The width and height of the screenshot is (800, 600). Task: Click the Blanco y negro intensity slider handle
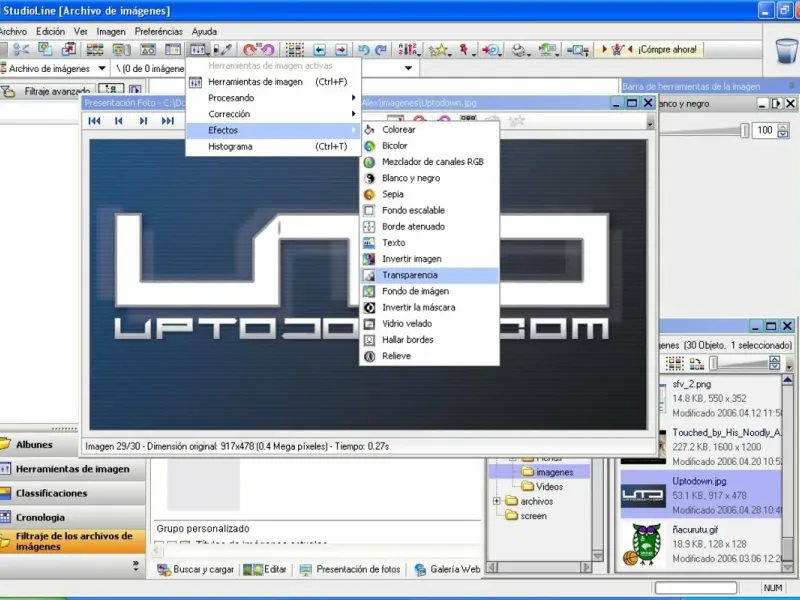click(745, 131)
